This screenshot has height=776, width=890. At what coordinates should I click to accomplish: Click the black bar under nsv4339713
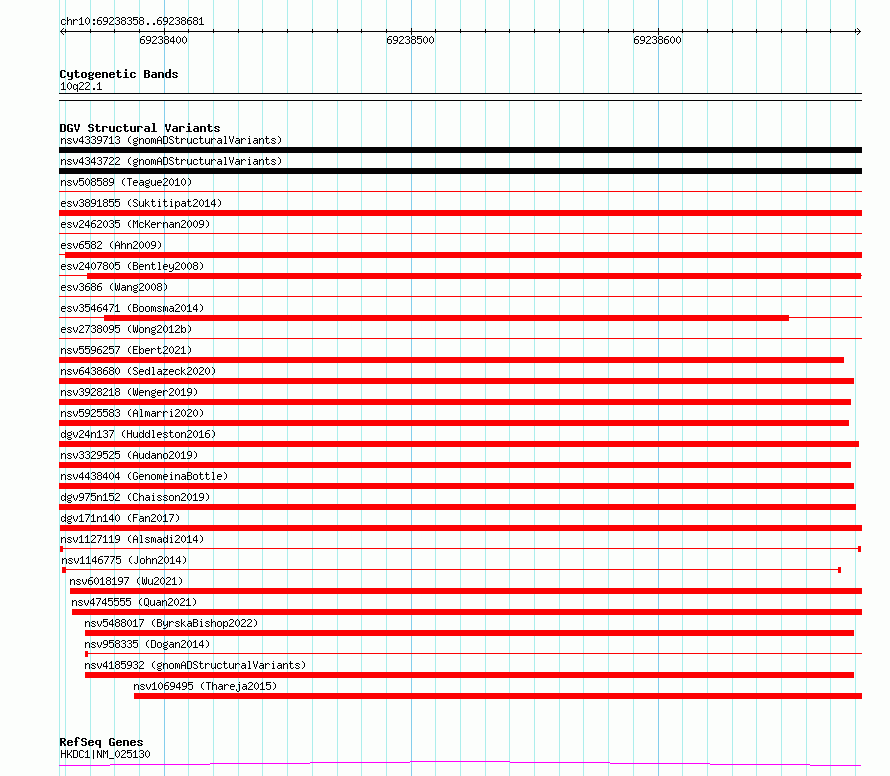pos(460,150)
